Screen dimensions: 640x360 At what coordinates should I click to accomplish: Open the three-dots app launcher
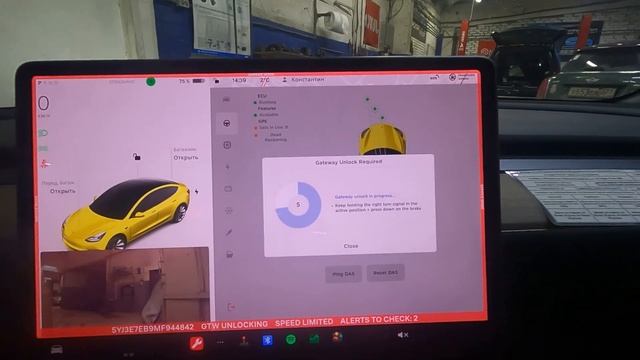point(220,342)
